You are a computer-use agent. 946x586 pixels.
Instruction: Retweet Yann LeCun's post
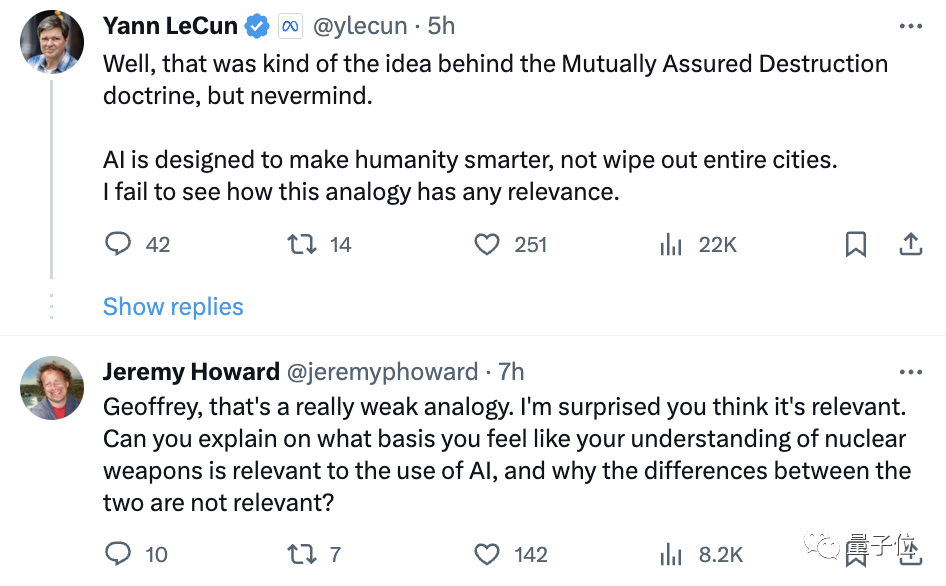(301, 244)
